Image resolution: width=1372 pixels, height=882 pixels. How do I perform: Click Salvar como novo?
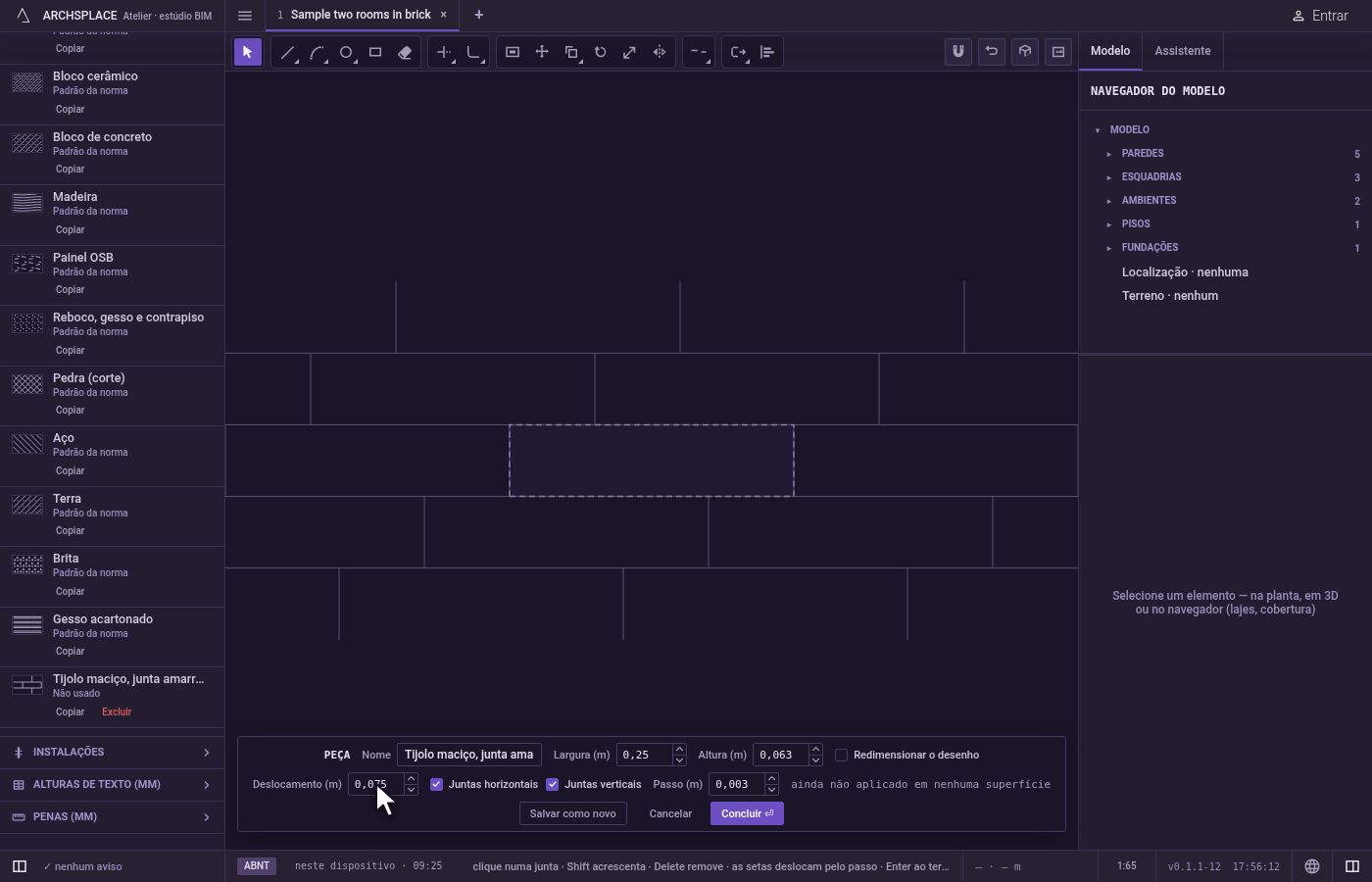click(x=573, y=813)
